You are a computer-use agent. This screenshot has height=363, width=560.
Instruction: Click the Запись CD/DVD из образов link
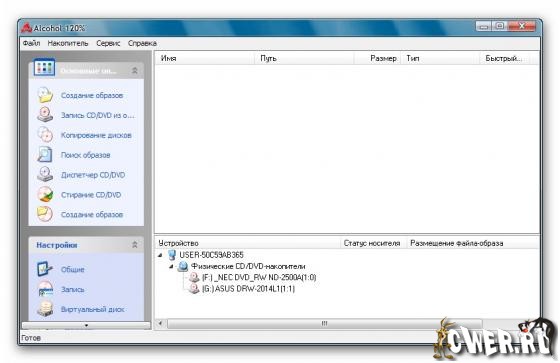point(98,115)
